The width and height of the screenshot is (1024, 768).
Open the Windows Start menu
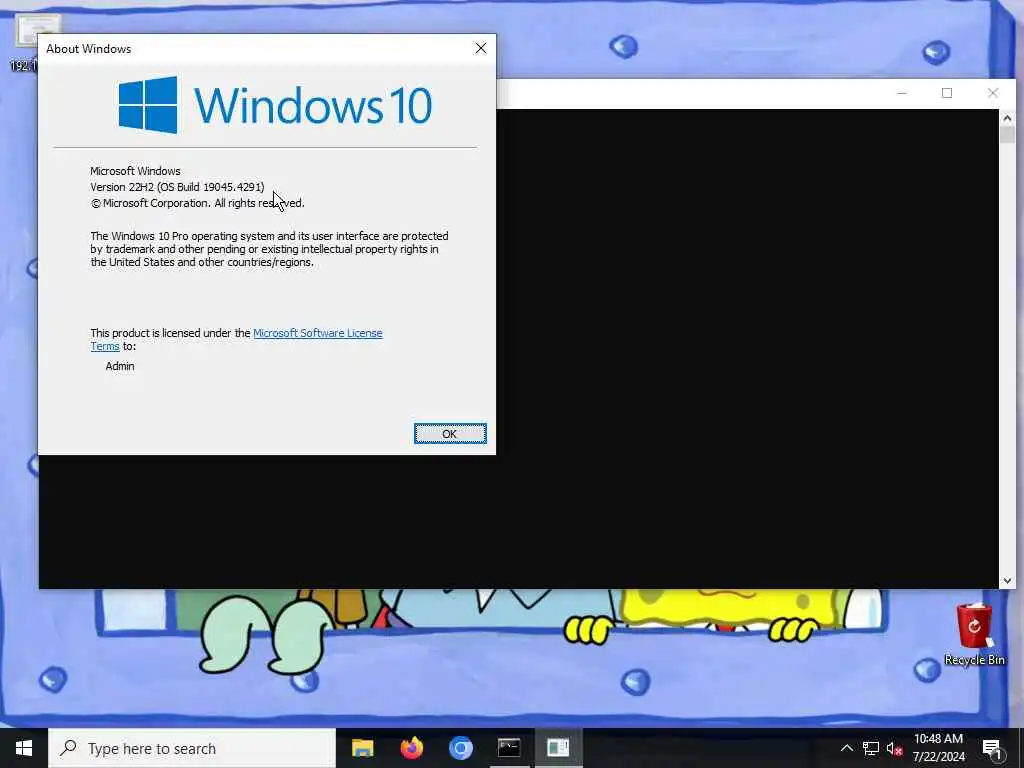click(x=24, y=748)
